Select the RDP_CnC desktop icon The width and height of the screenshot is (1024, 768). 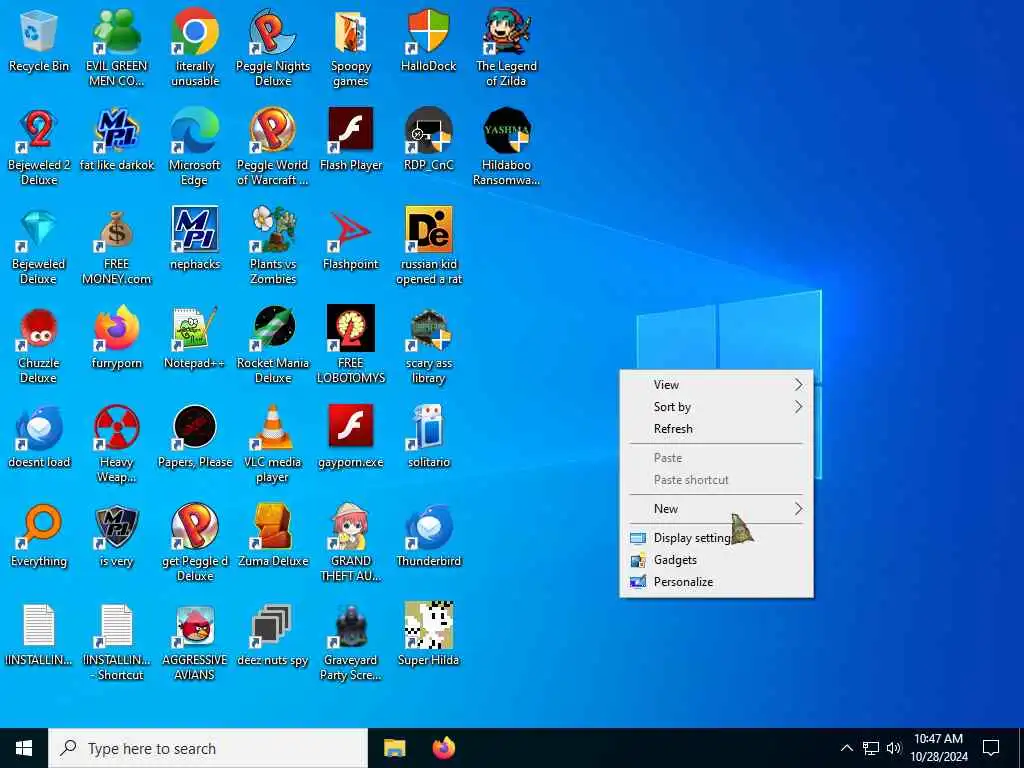click(x=428, y=140)
